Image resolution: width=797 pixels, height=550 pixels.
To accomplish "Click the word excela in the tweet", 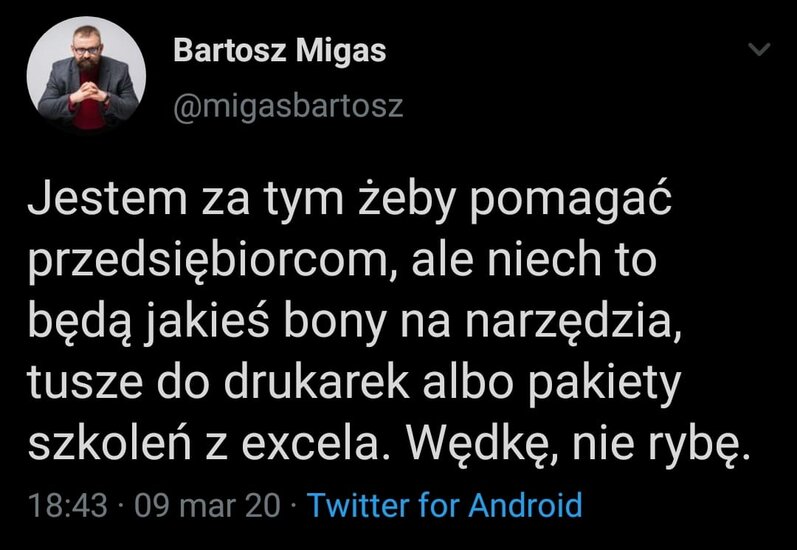I will pyautogui.click(x=310, y=443).
